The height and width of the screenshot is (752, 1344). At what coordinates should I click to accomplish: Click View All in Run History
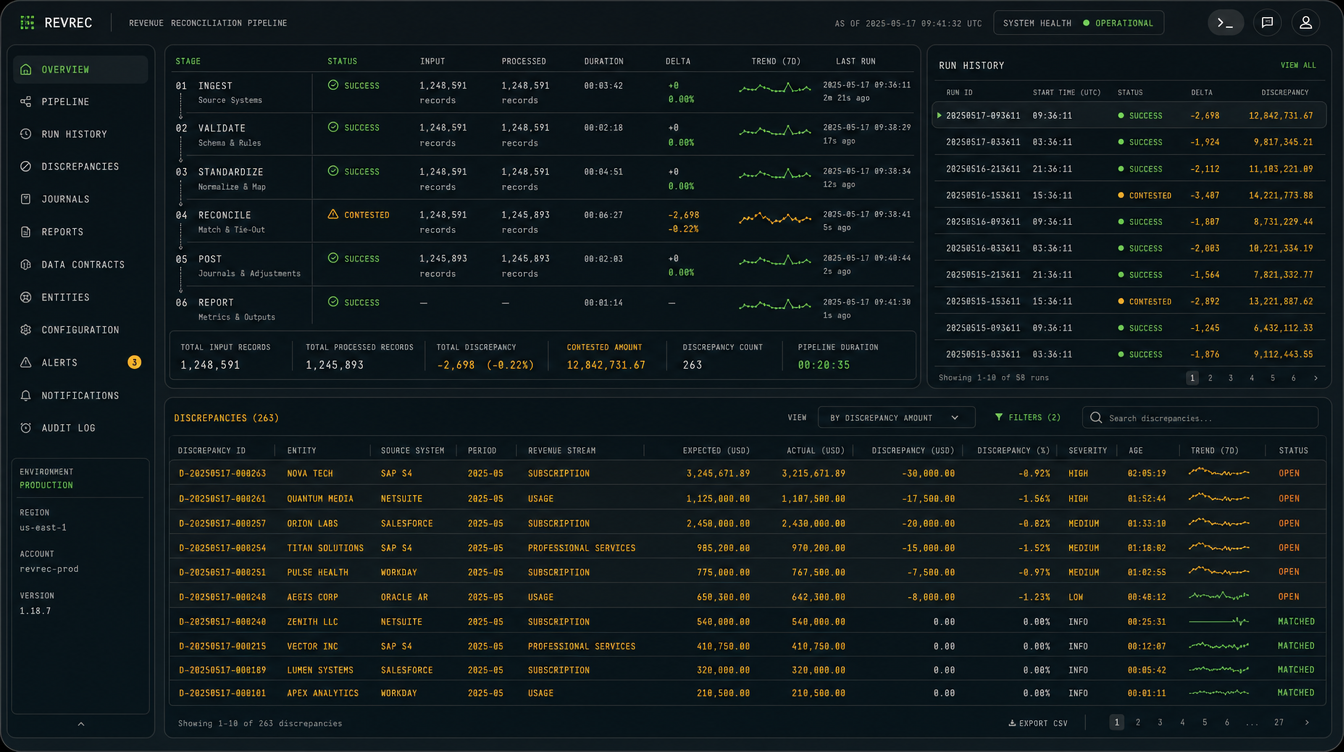(x=1298, y=65)
